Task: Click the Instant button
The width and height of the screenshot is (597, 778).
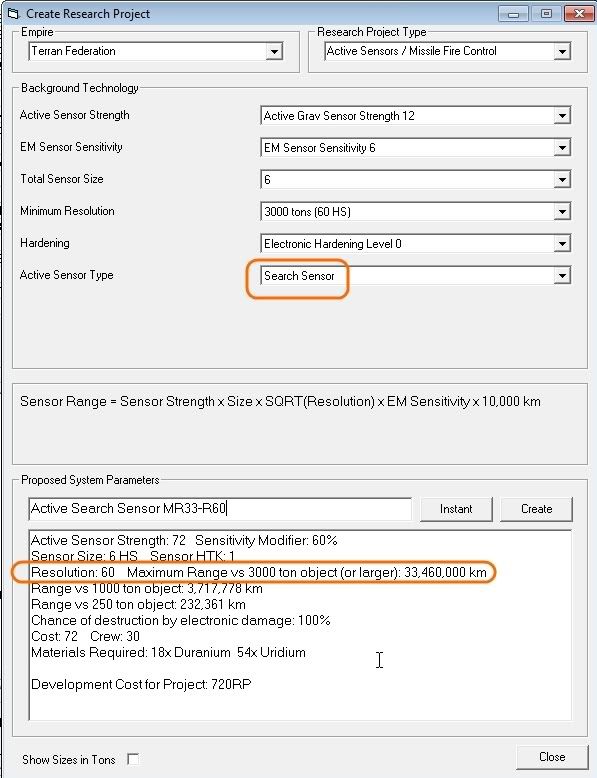Action: [x=456, y=509]
